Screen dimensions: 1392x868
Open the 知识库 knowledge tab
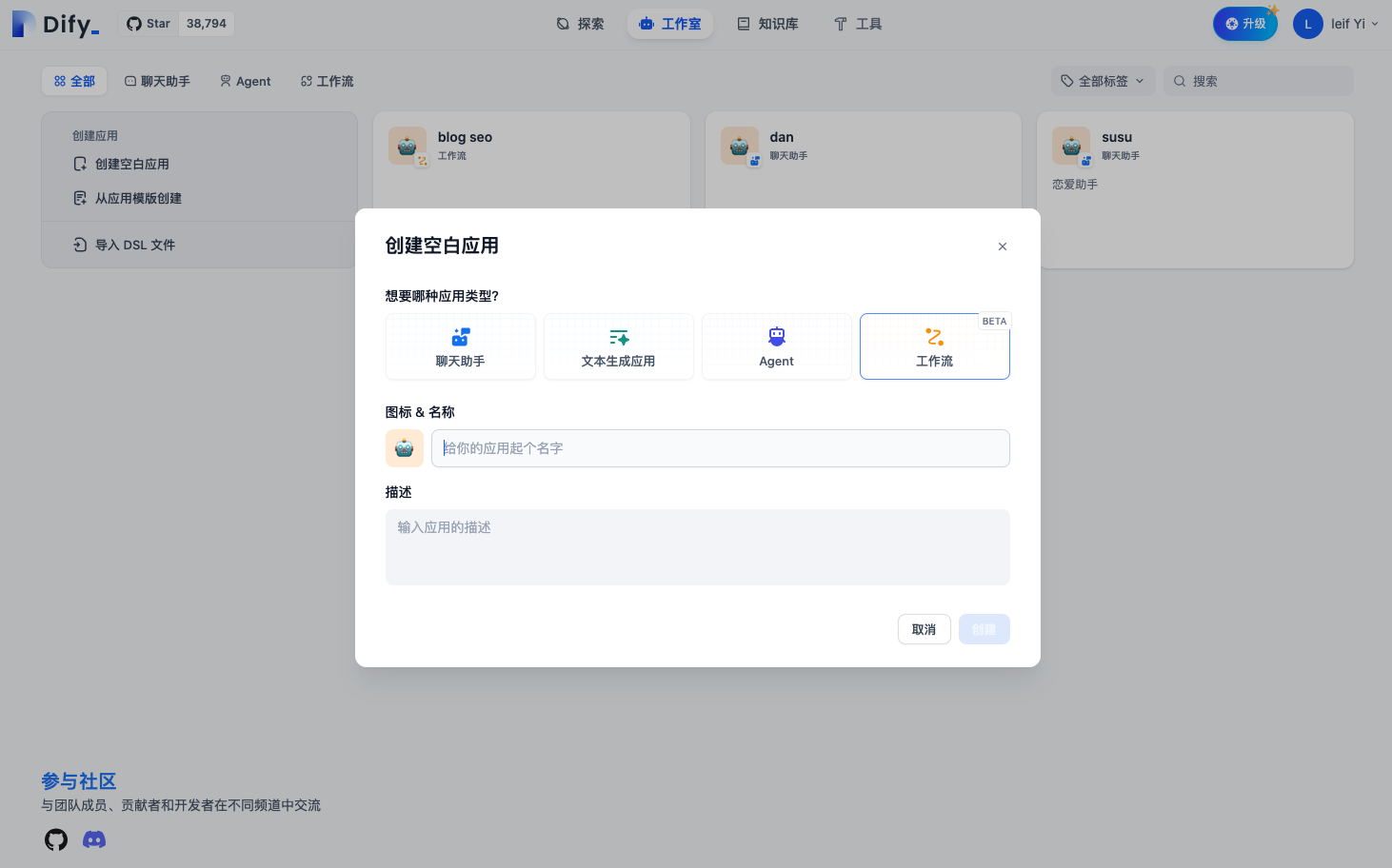click(x=767, y=24)
